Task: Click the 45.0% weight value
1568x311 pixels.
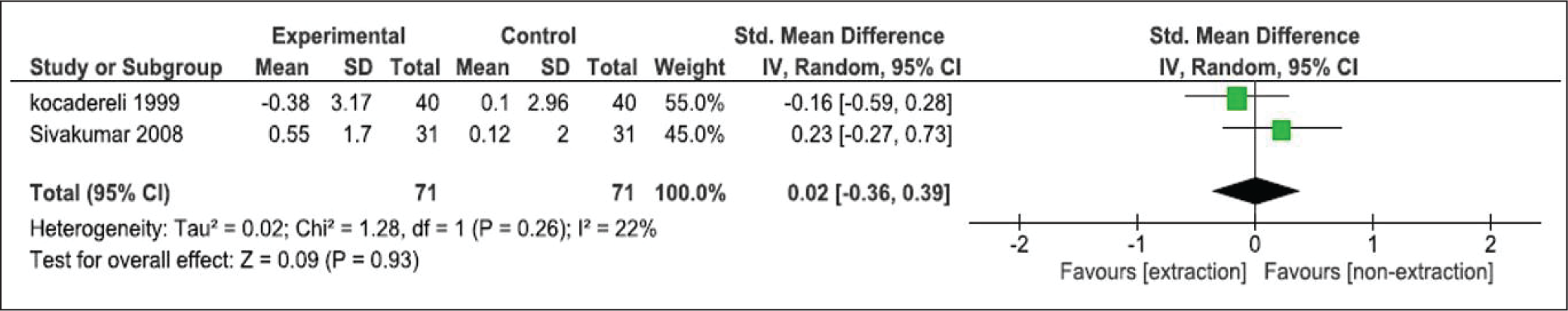Action: click(694, 134)
